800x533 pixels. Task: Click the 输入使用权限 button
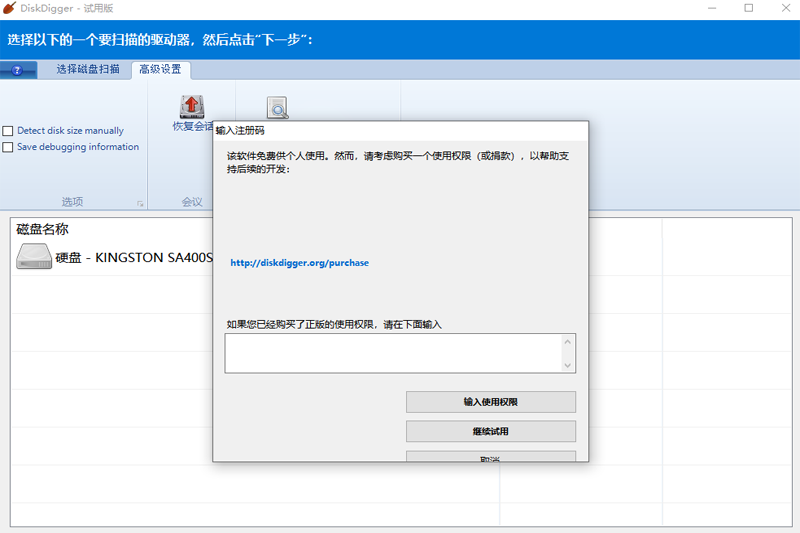[491, 402]
